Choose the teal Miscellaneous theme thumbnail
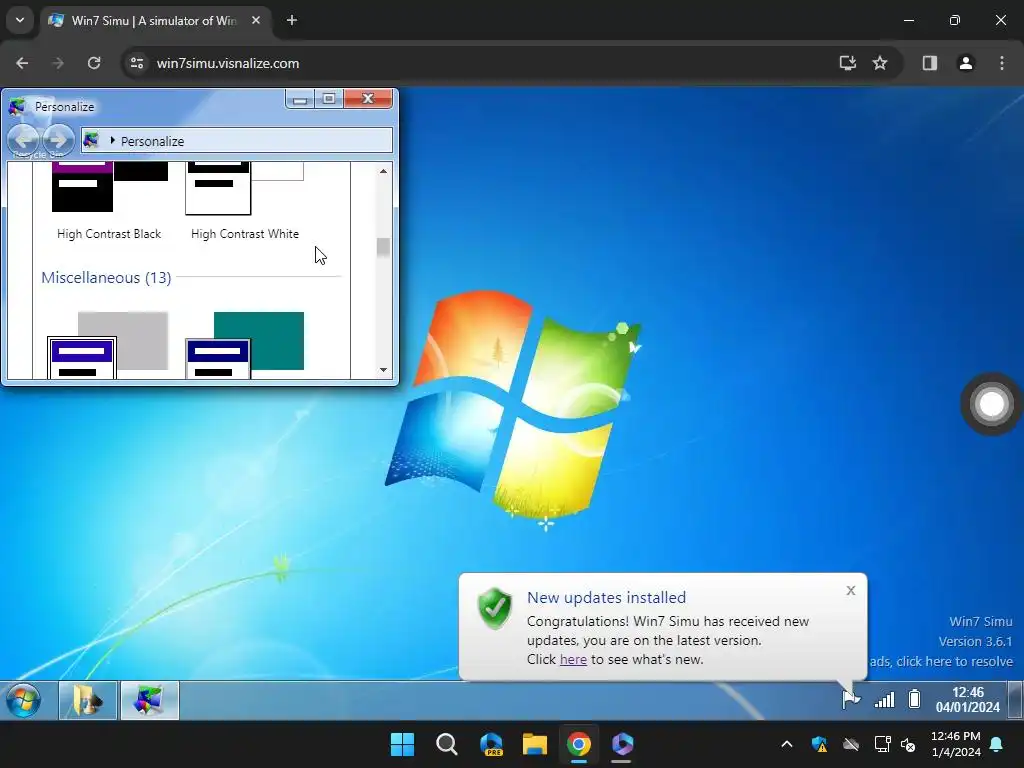The image size is (1024, 768). (x=245, y=345)
